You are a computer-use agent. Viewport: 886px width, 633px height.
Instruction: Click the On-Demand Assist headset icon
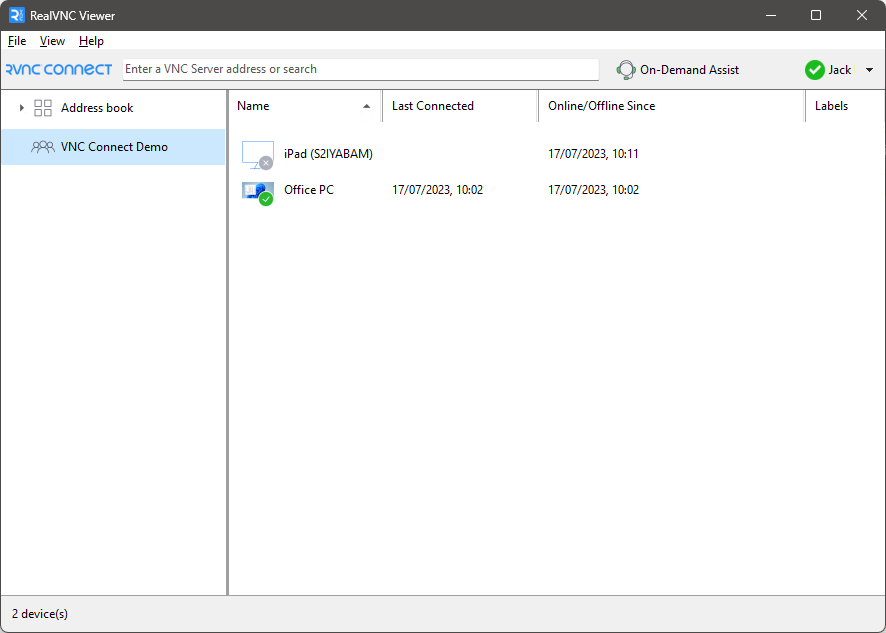(x=626, y=70)
